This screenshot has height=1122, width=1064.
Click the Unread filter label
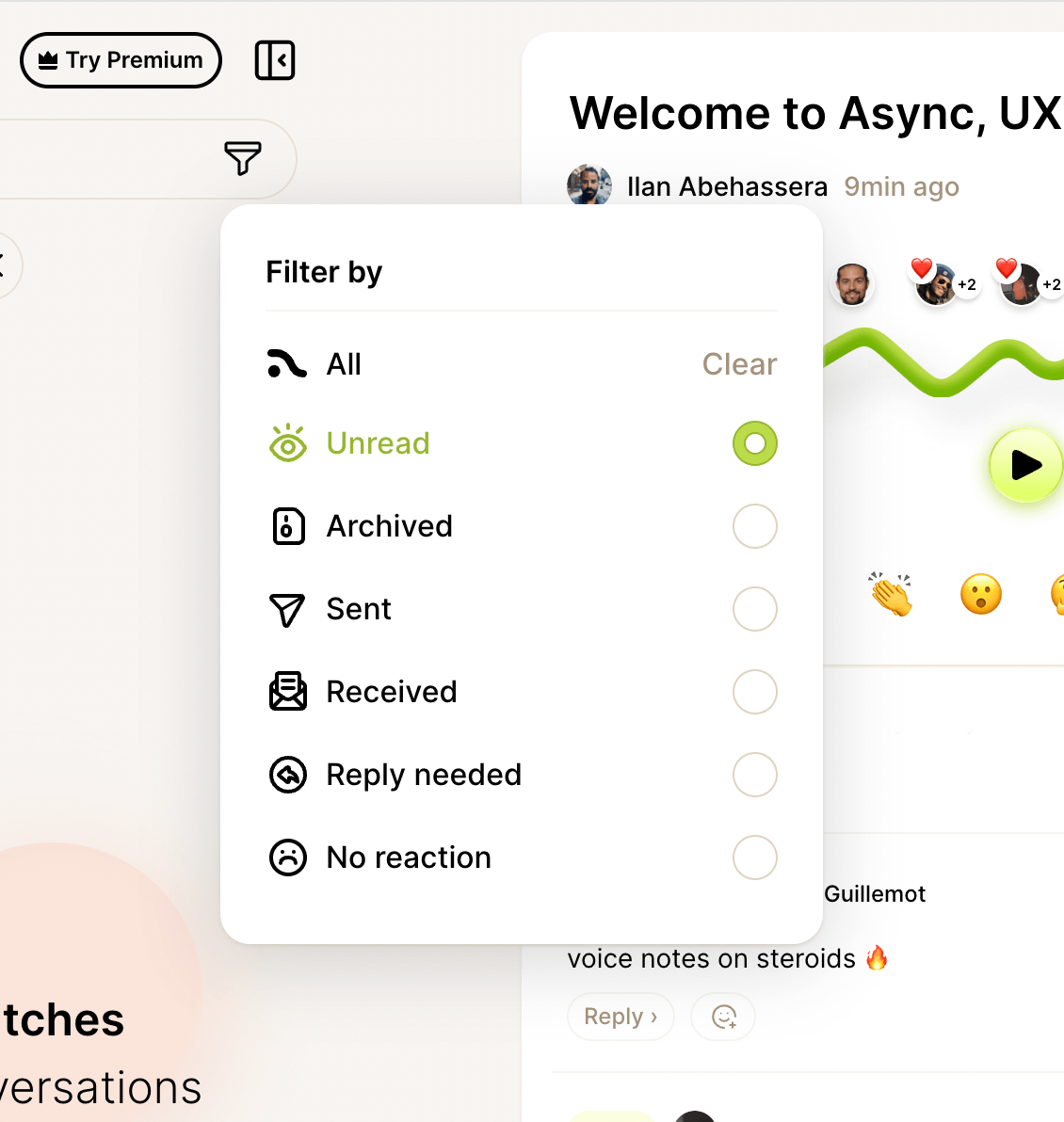pyautogui.click(x=378, y=443)
